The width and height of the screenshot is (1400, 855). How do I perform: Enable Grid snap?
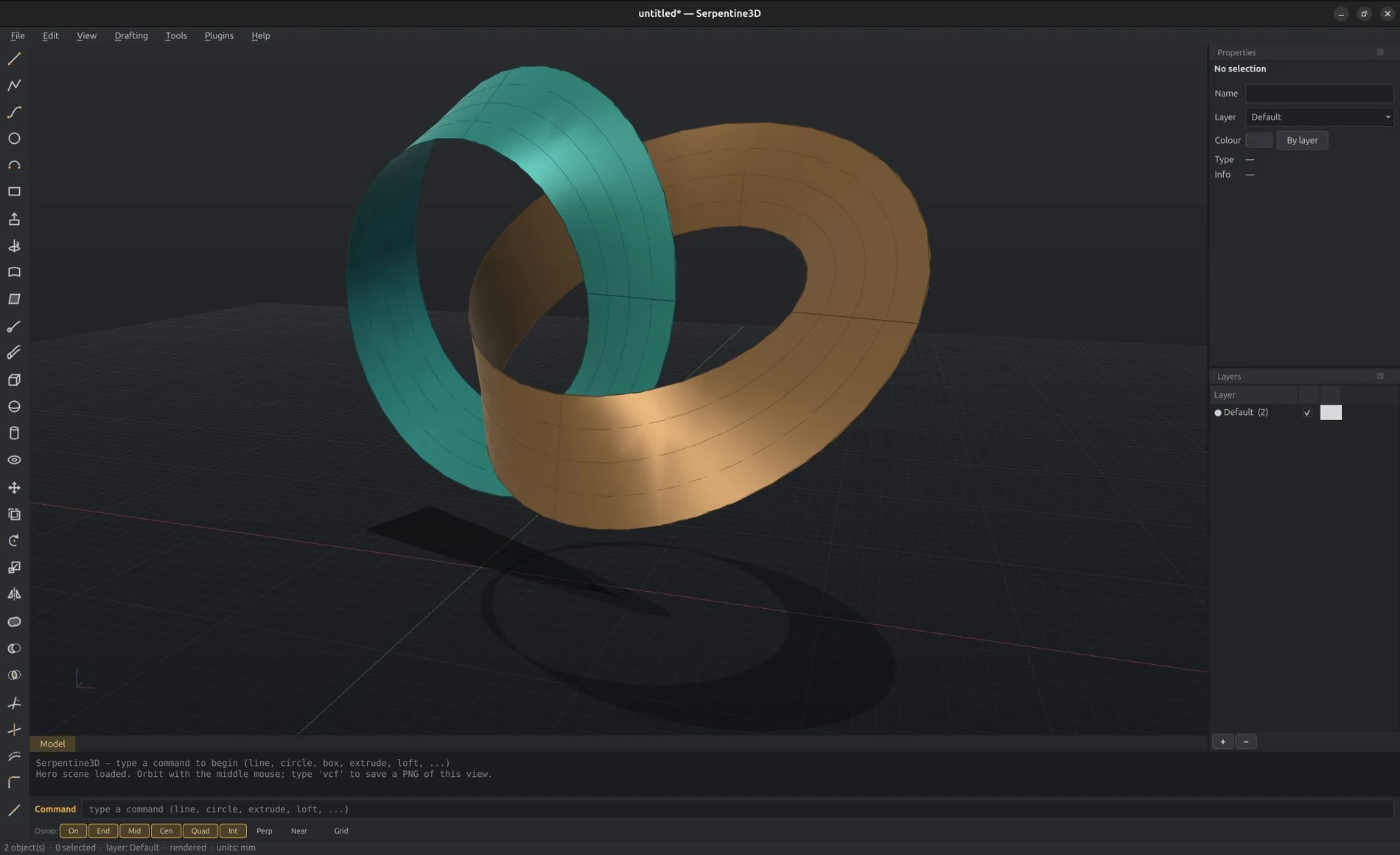[341, 831]
